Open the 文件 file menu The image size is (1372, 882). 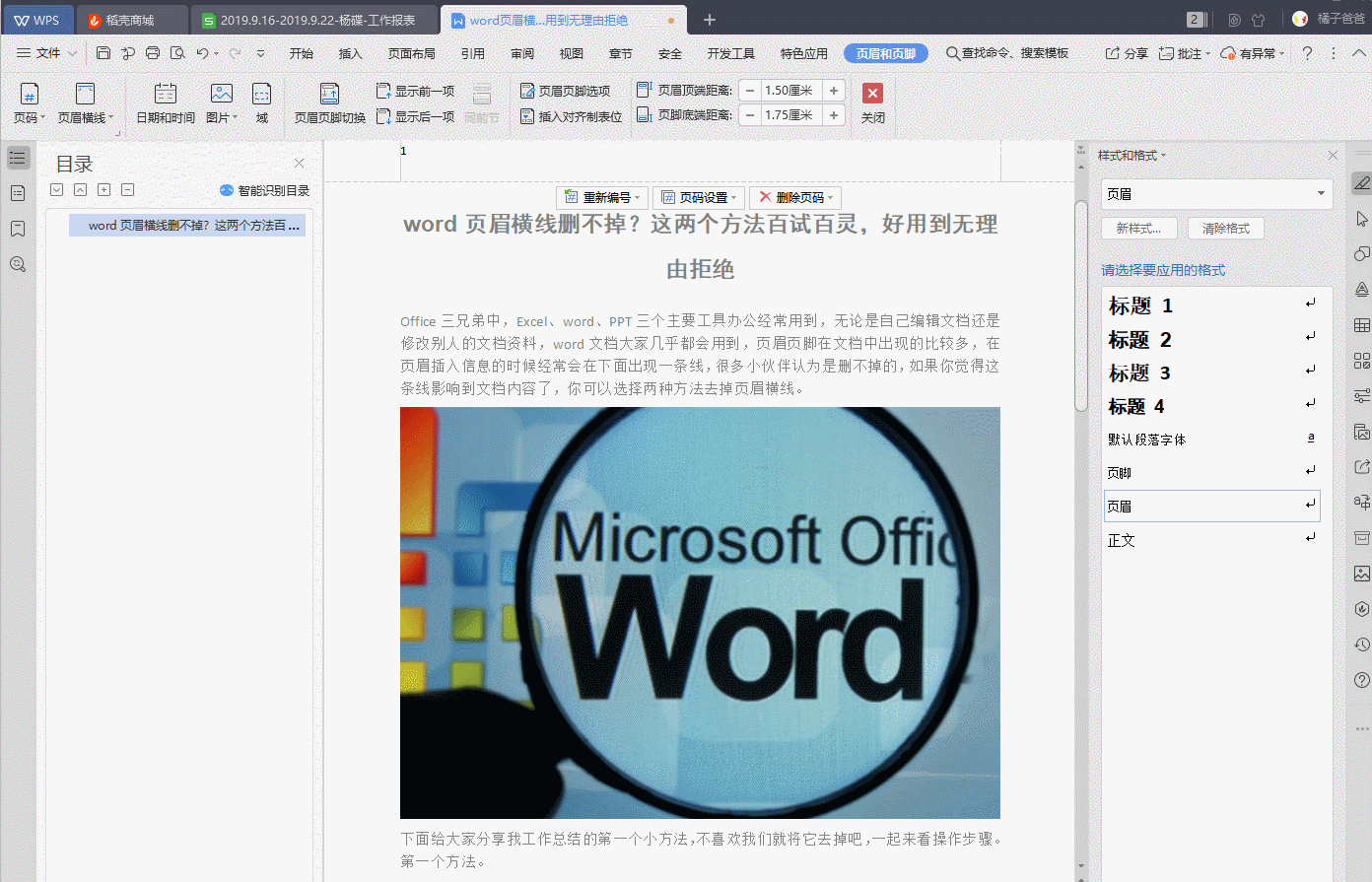pos(45,53)
